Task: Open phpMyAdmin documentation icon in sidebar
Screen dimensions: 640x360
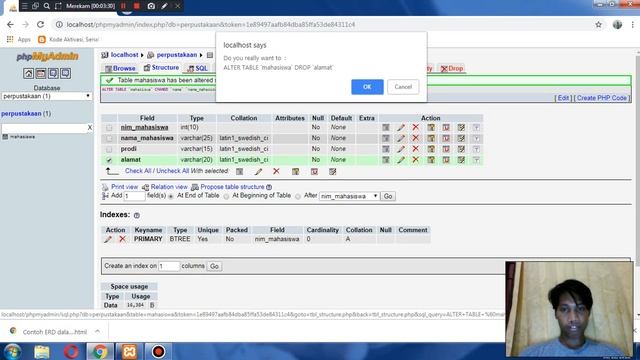Action: coord(53,73)
